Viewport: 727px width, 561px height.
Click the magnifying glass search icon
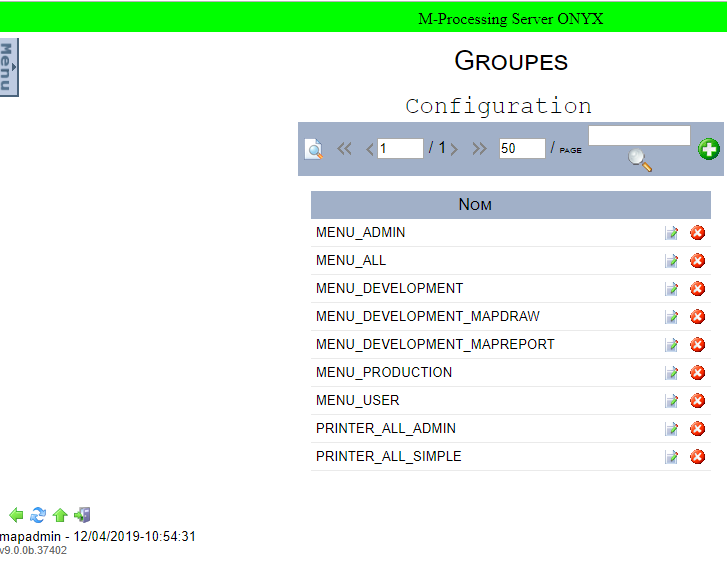[x=639, y=160]
